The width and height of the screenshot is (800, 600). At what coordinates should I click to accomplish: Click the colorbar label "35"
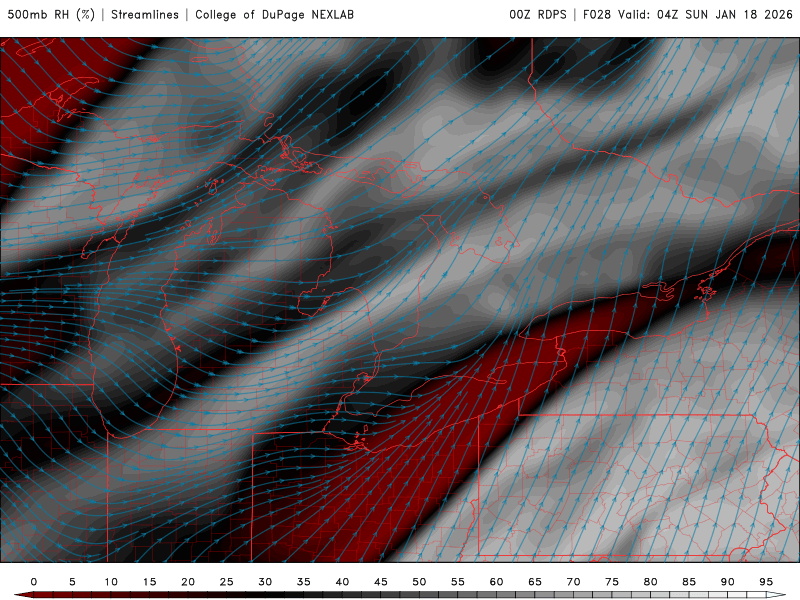(304, 582)
